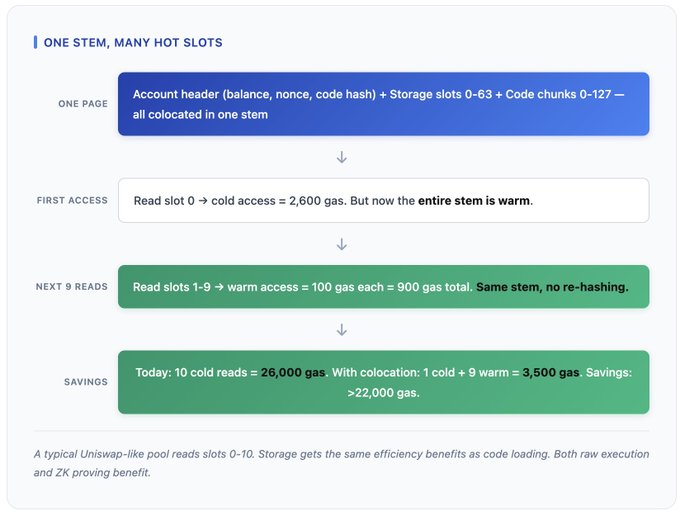This screenshot has height=511, width=680.
Task: Select the "ONE PAGE" row label
Action: tap(83, 104)
